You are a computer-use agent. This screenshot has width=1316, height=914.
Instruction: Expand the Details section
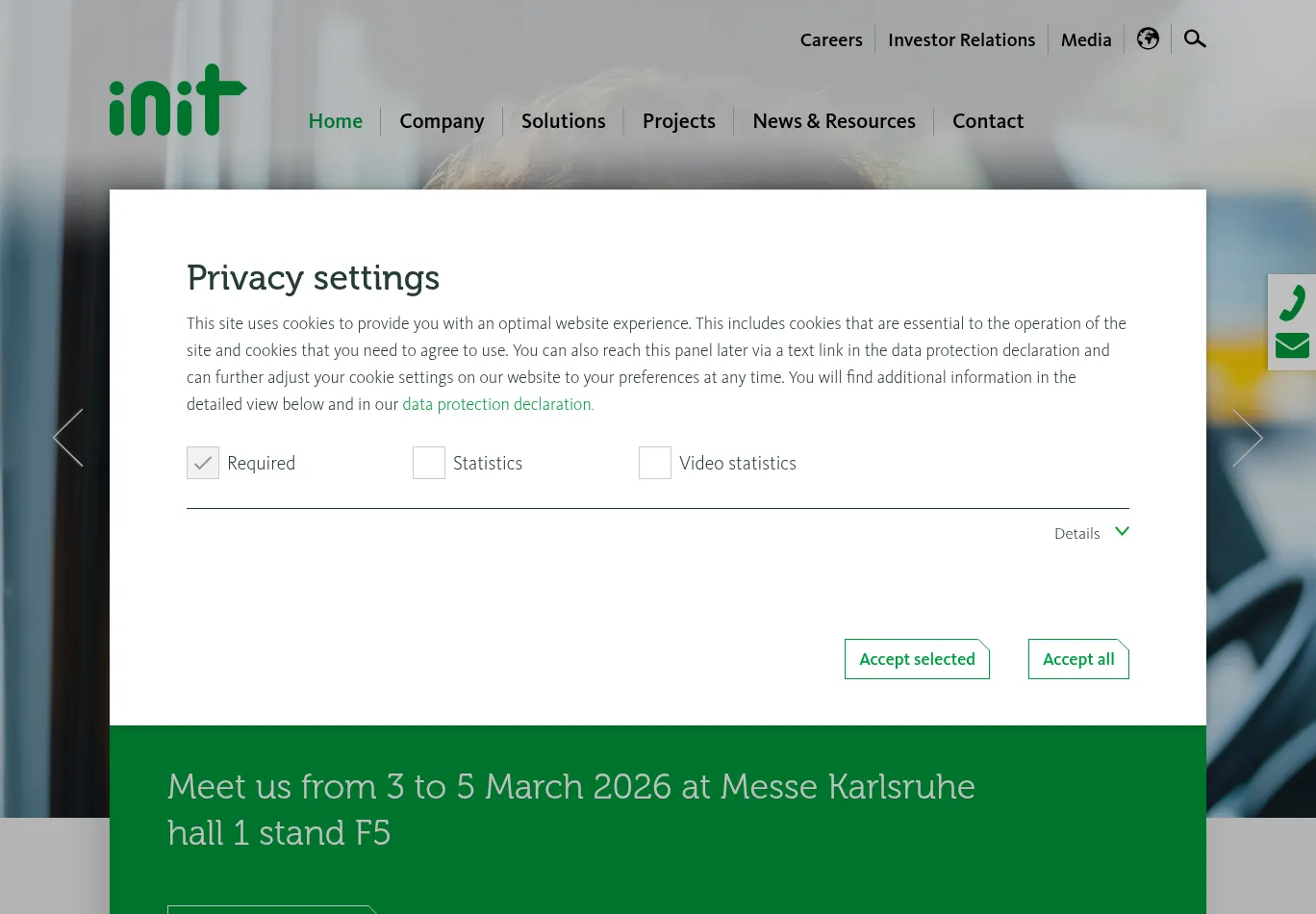pos(1091,533)
